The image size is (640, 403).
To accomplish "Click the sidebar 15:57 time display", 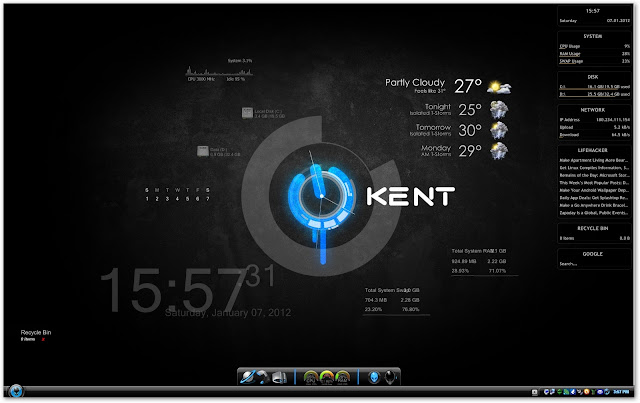I will (593, 11).
